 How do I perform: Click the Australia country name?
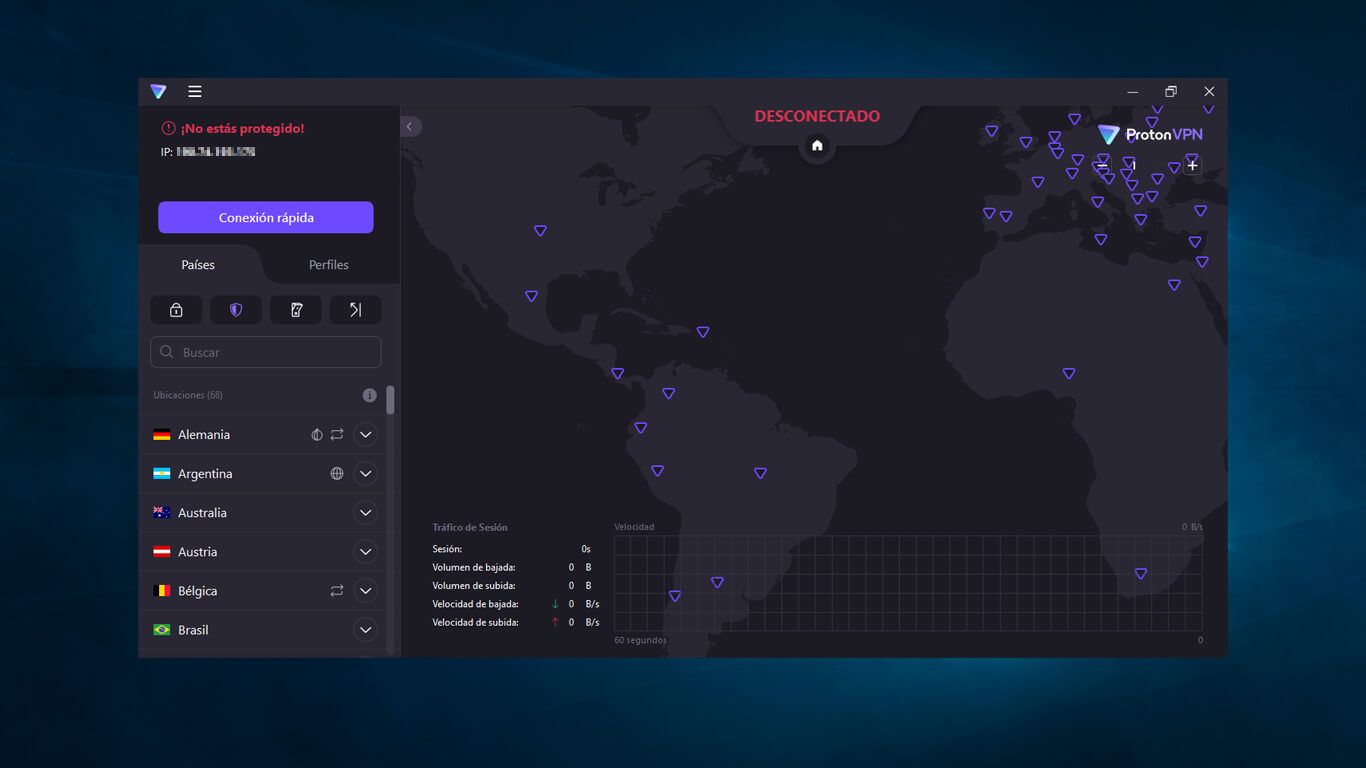202,513
